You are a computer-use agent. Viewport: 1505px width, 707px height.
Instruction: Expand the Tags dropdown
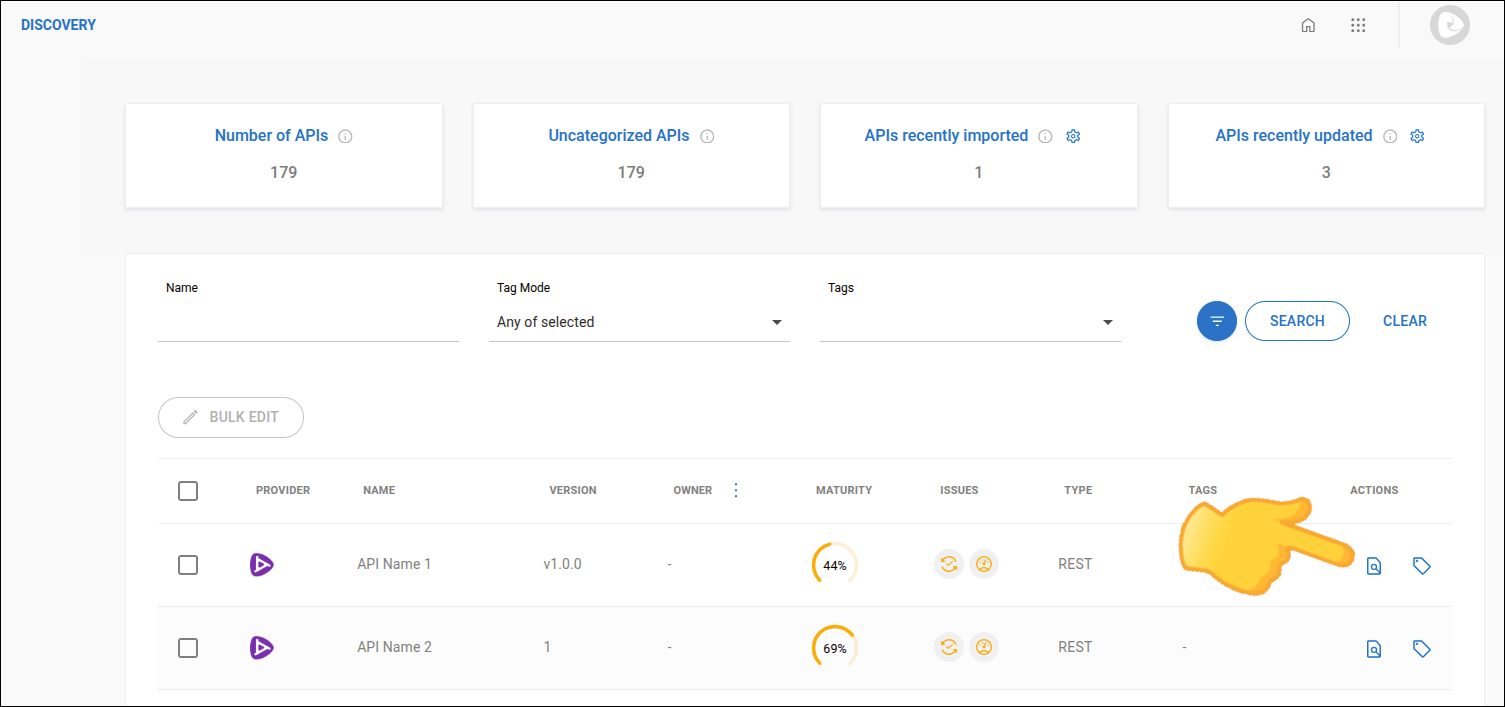tap(1107, 322)
